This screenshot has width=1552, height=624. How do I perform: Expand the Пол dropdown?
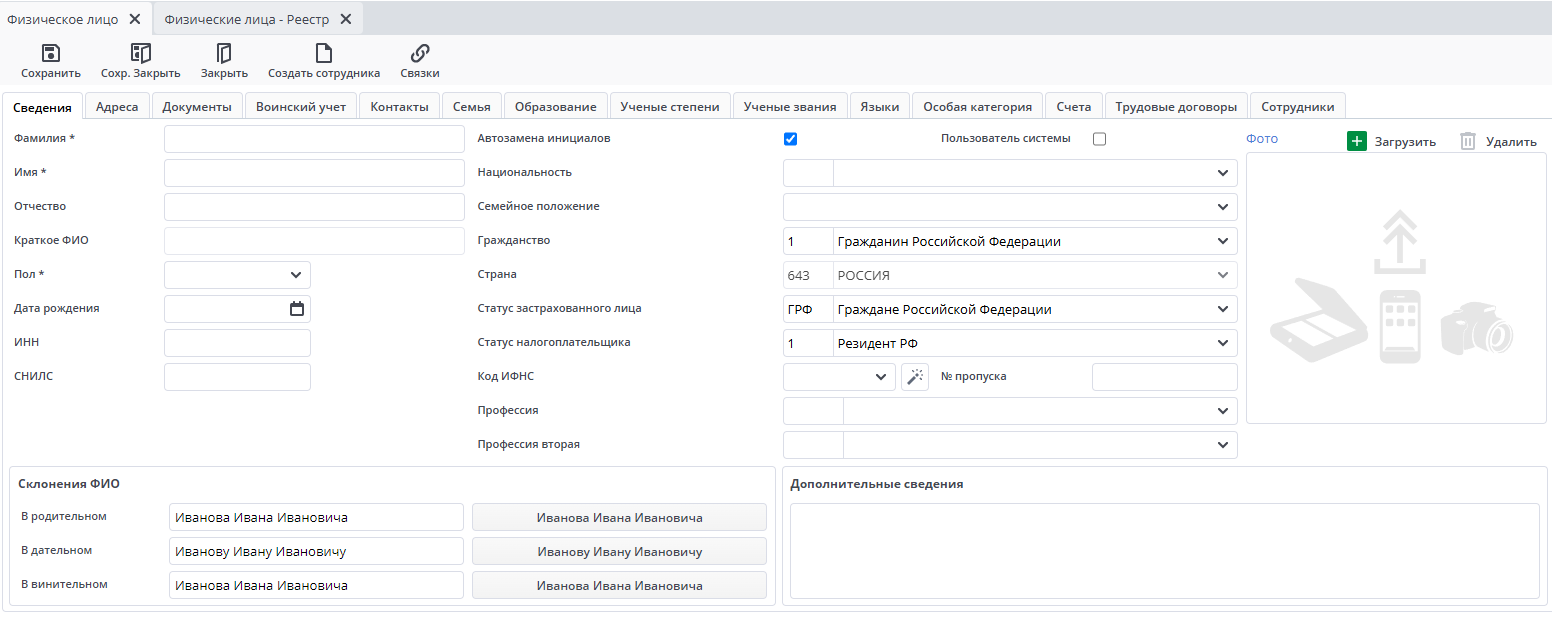[296, 275]
